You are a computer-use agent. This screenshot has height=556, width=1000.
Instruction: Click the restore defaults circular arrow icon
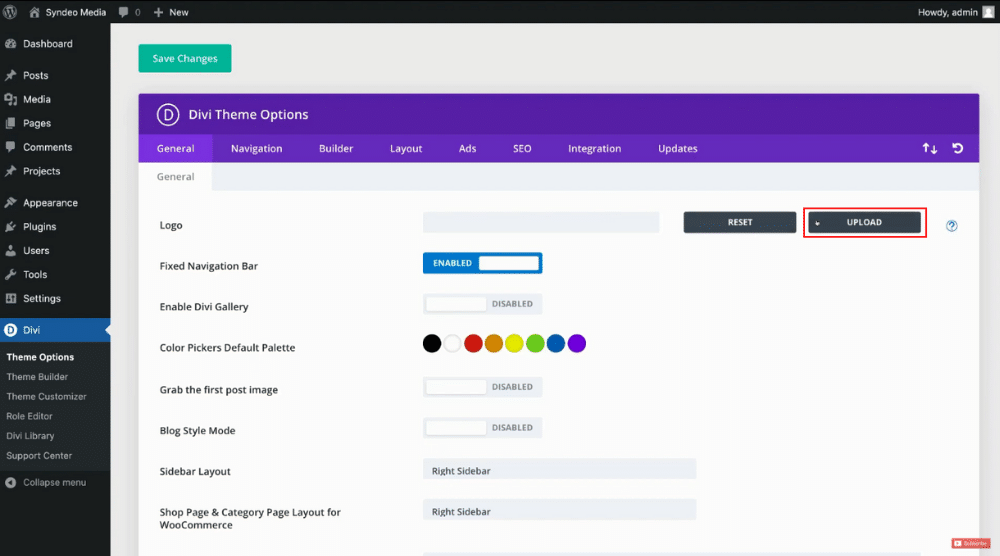coord(957,148)
